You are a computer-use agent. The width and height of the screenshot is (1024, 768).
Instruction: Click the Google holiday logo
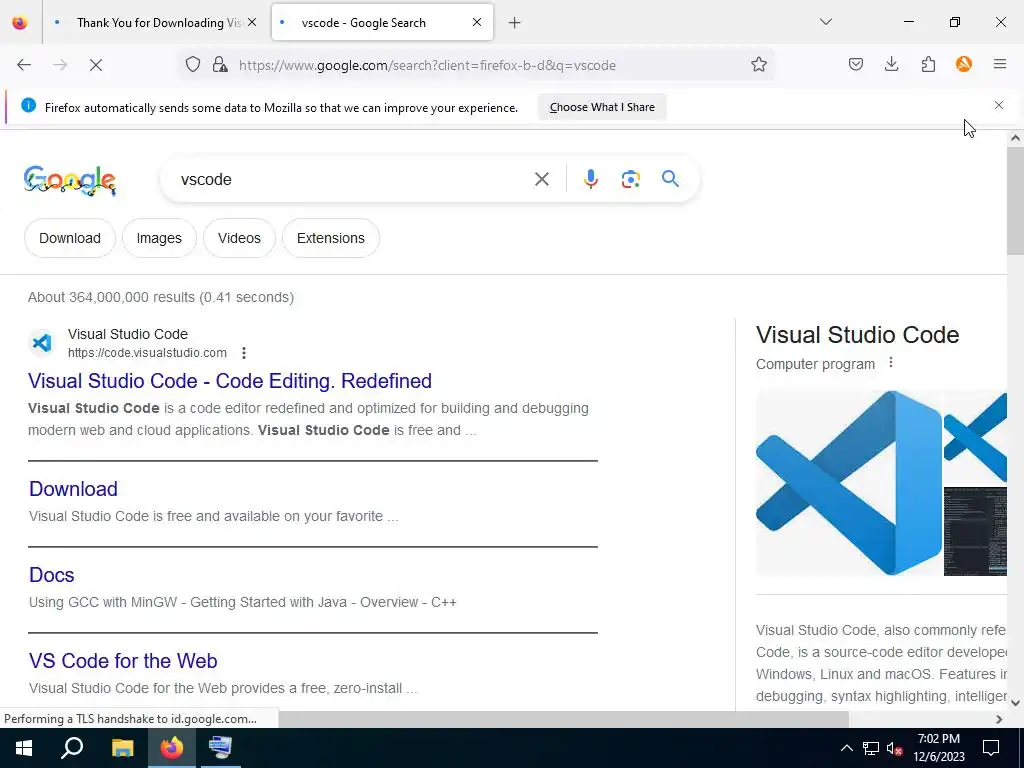(x=70, y=180)
